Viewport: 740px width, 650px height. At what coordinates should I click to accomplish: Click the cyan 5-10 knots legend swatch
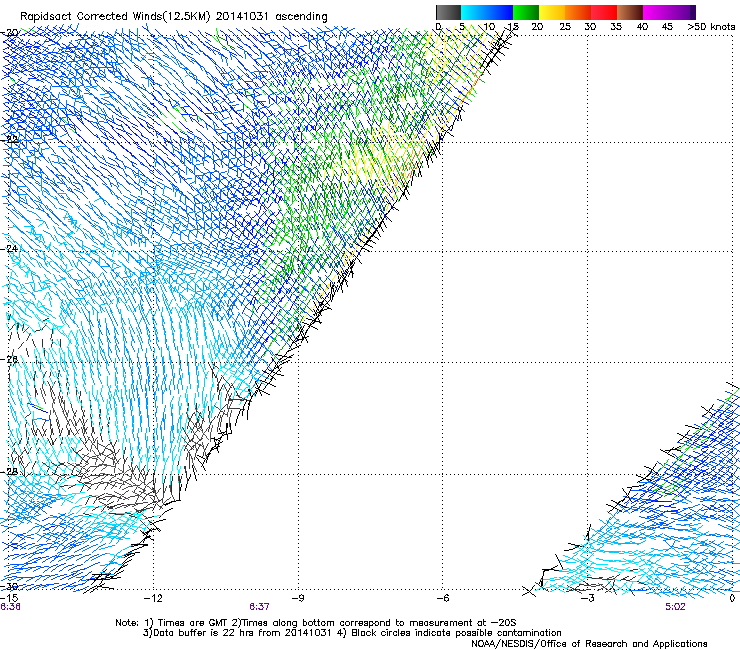pyautogui.click(x=474, y=12)
